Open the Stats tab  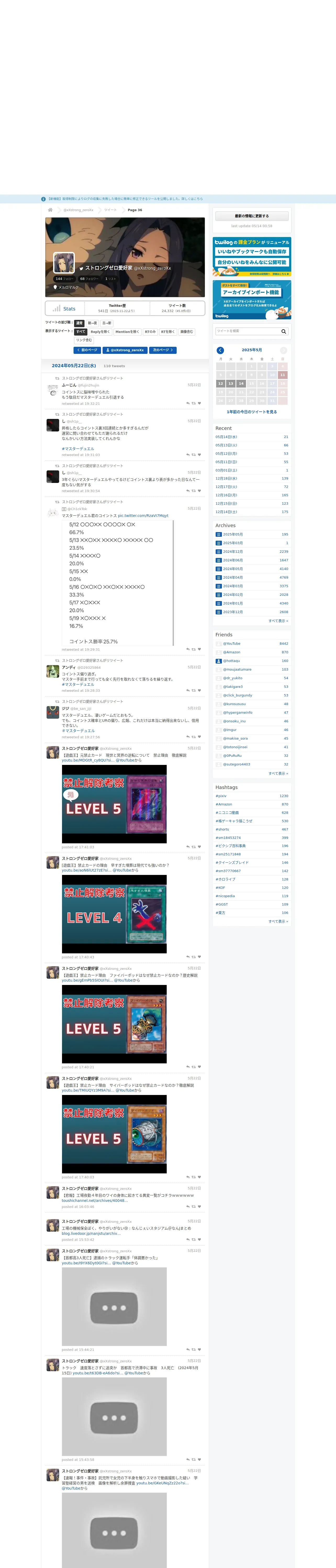[65, 309]
